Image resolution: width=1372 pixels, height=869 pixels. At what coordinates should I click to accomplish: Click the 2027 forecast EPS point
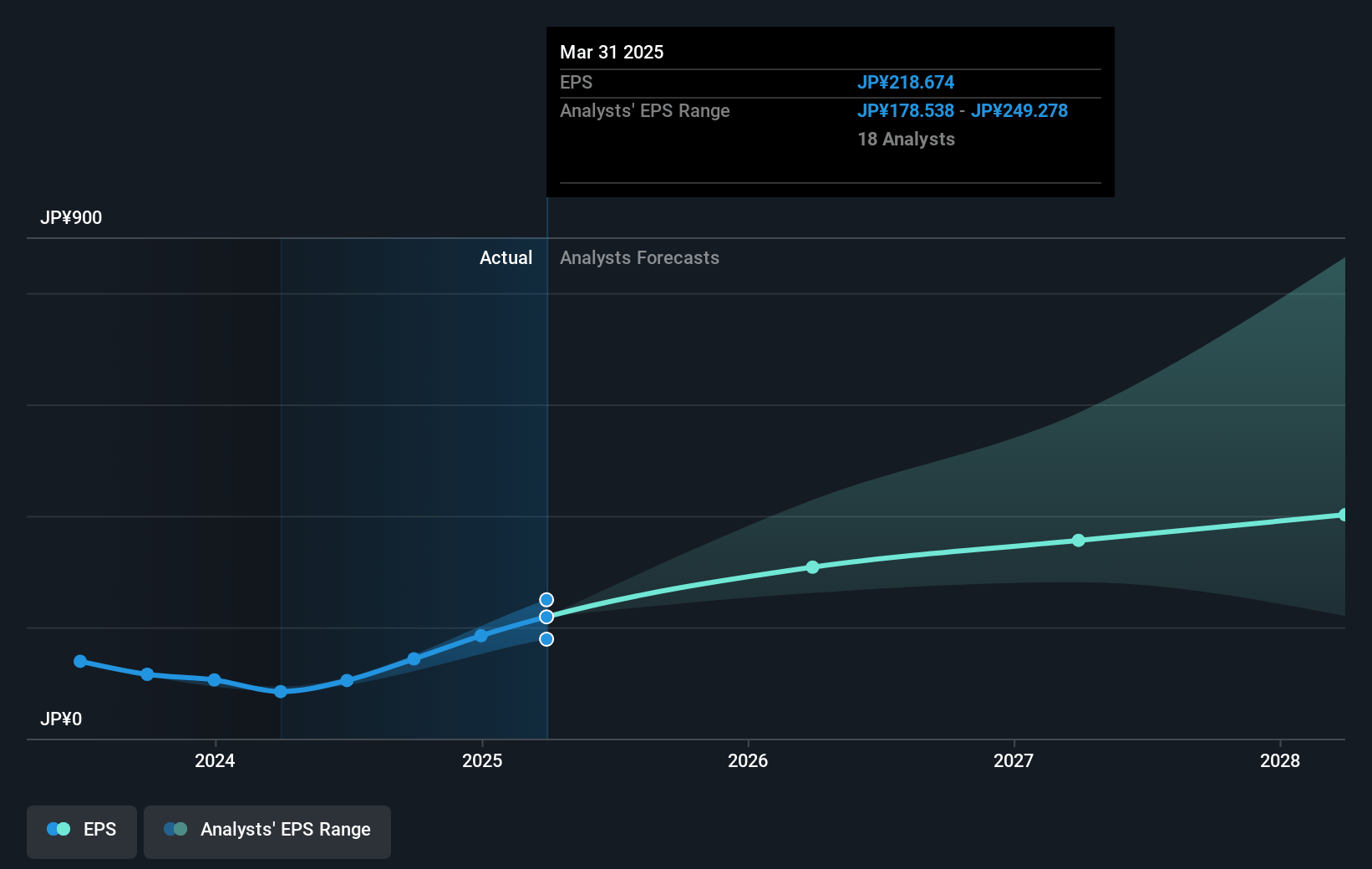pos(1079,541)
